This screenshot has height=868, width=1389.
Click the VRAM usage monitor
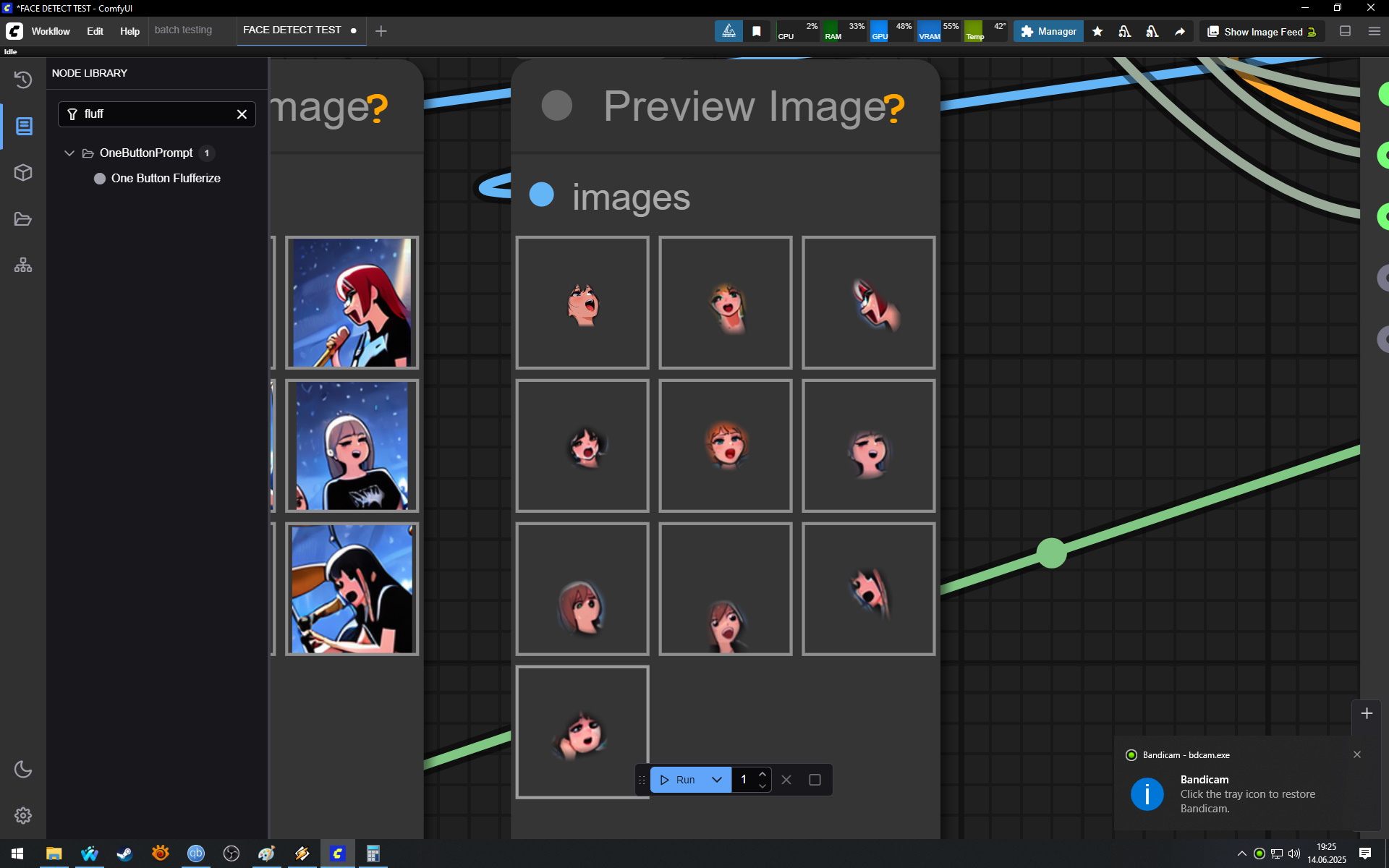click(939, 31)
